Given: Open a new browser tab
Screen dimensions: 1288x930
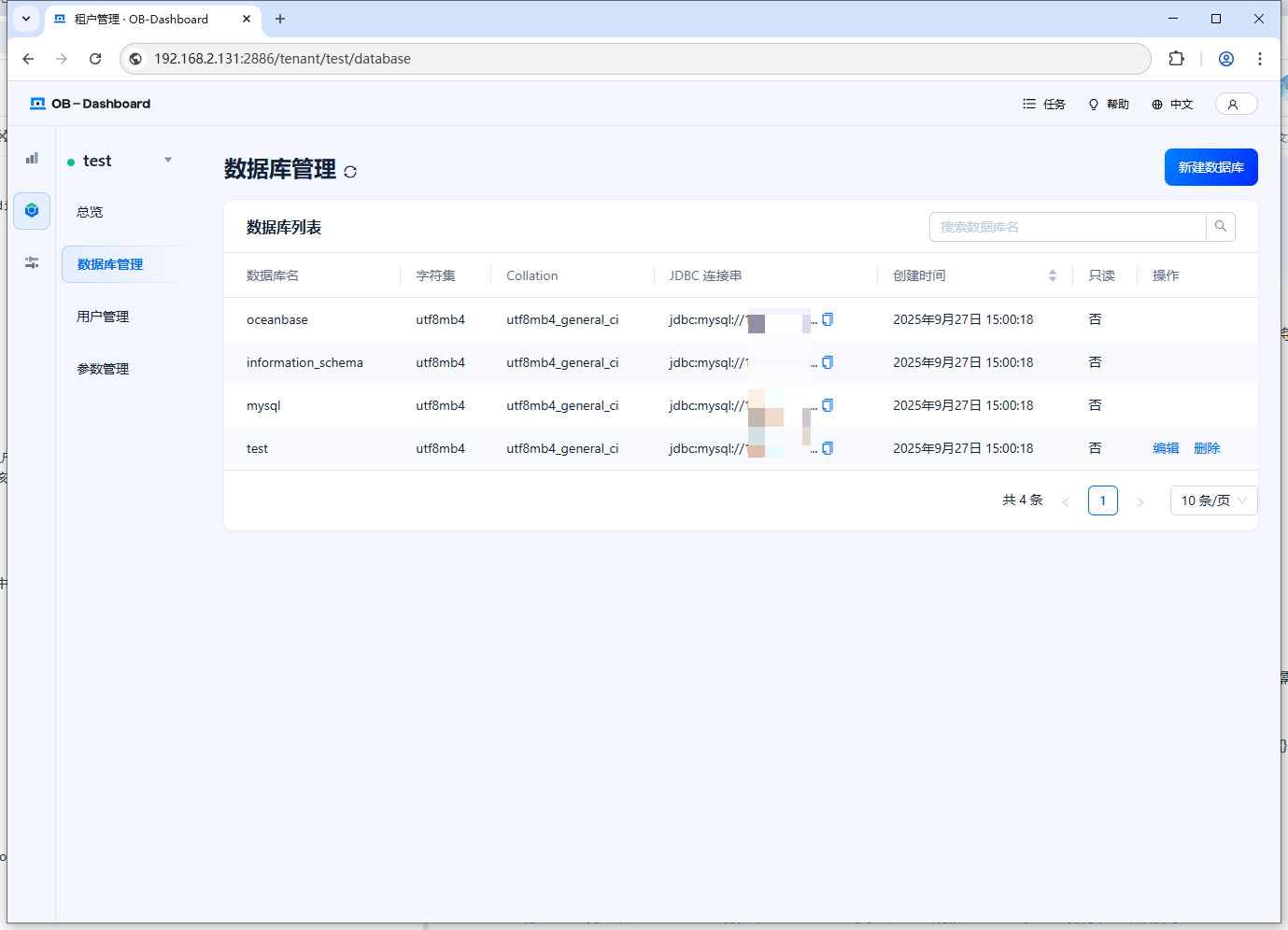Looking at the screenshot, I should coord(280,19).
